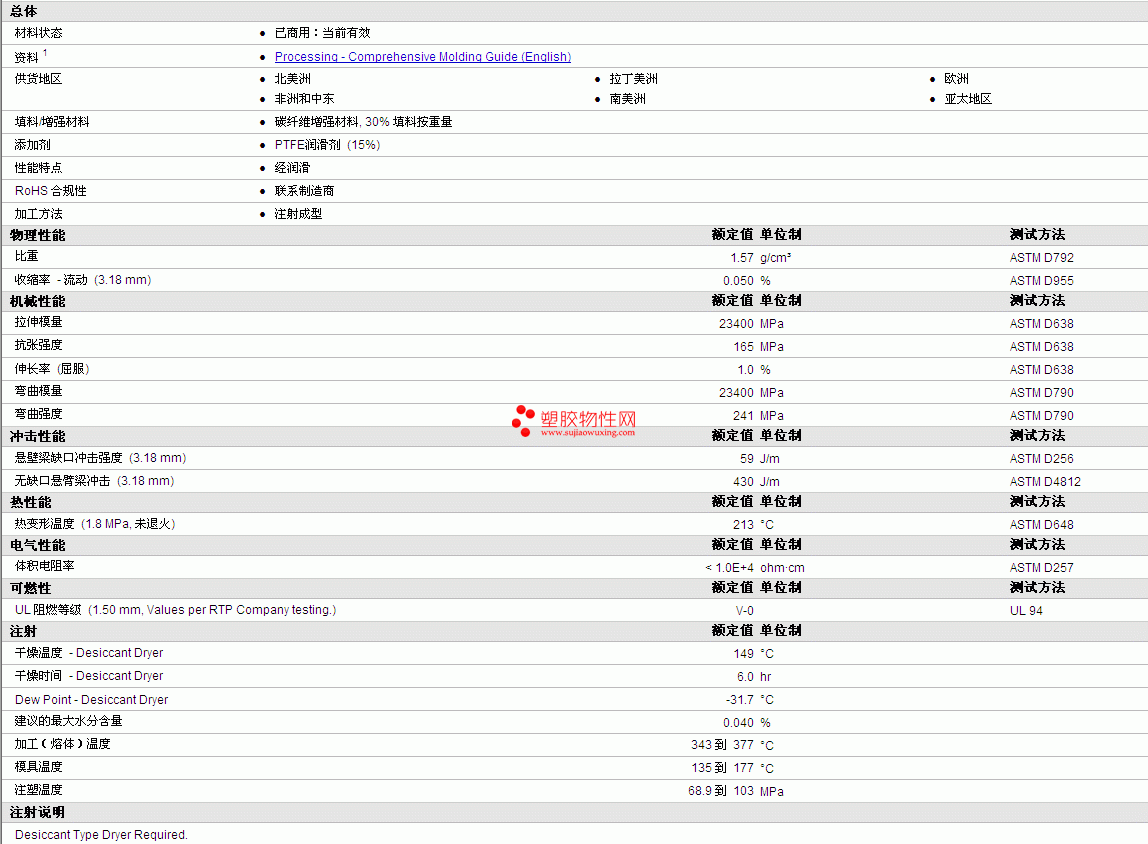Viewport: 1148px width, 844px height.
Task: Click the 联系制造商 text
Action: click(x=304, y=190)
